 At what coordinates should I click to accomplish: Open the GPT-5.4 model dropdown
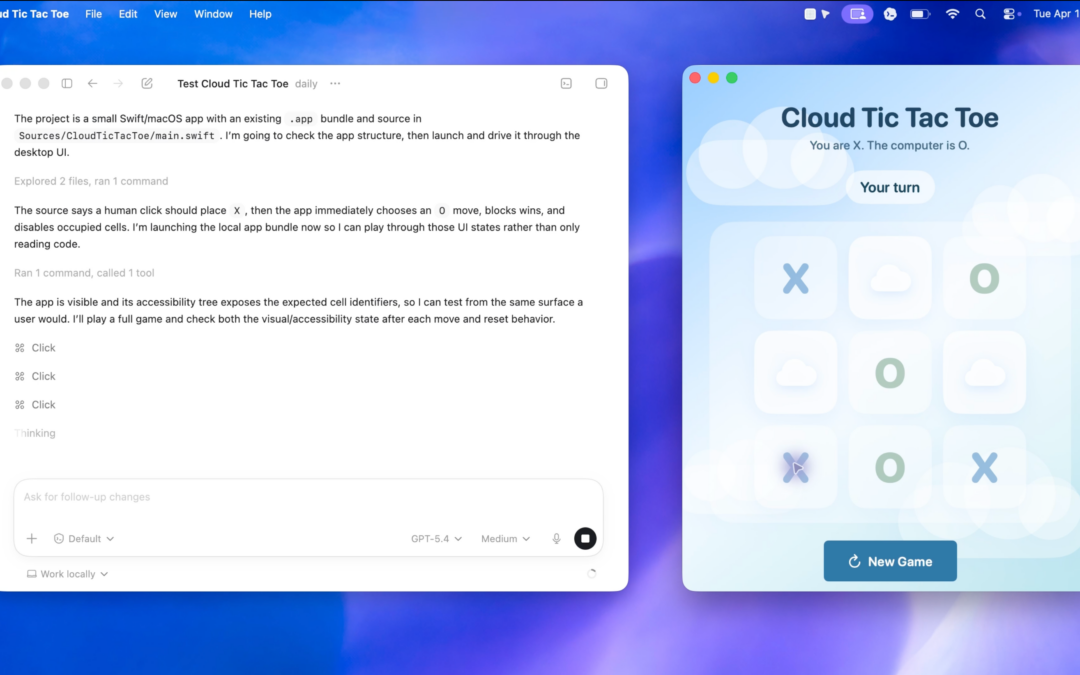click(x=435, y=538)
